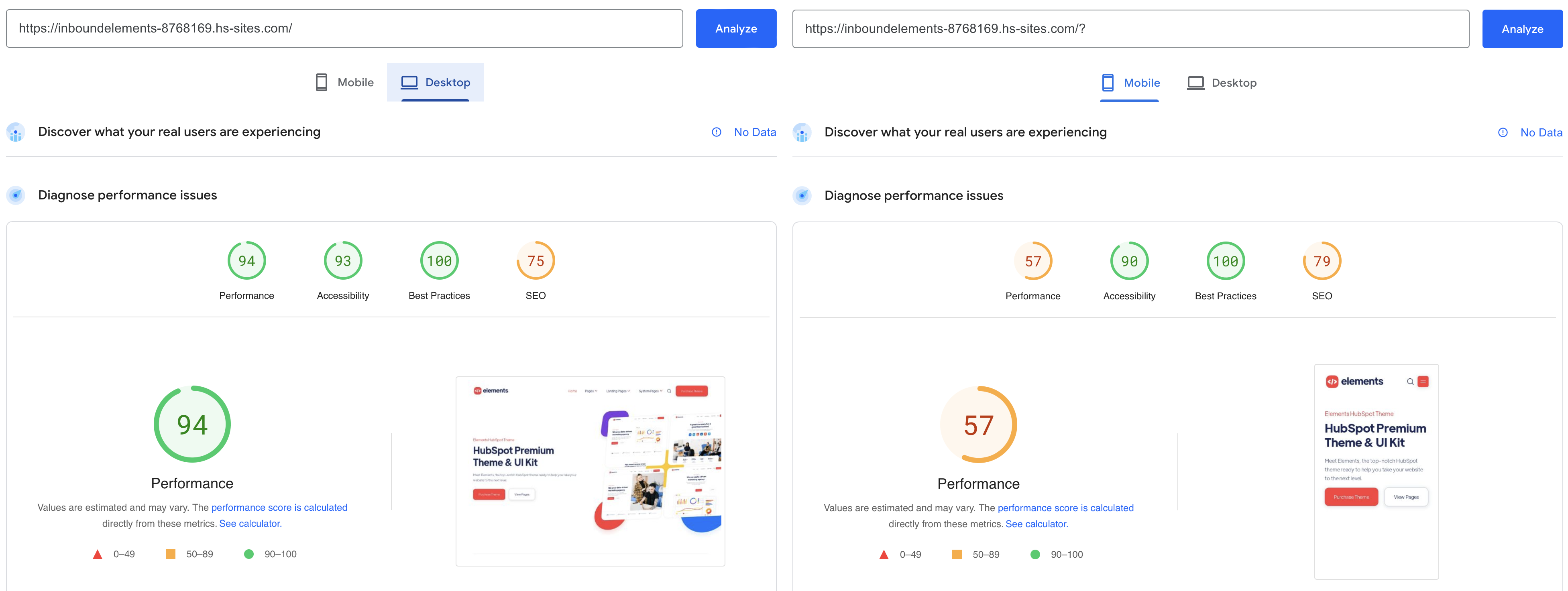Click info icon beside left No Data

717,132
